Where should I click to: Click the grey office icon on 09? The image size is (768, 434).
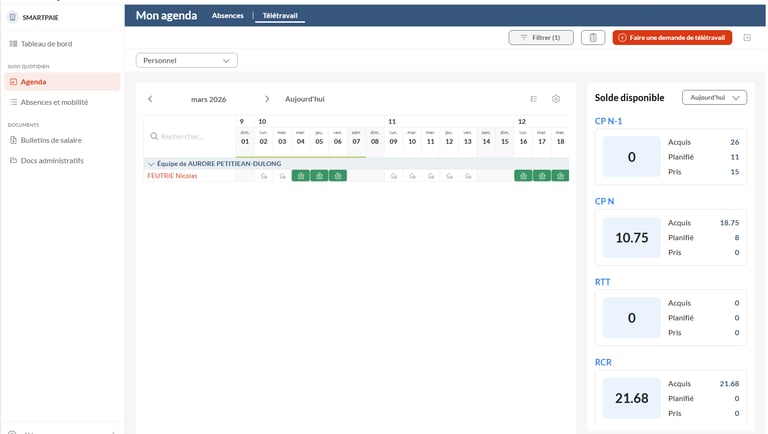click(x=393, y=176)
